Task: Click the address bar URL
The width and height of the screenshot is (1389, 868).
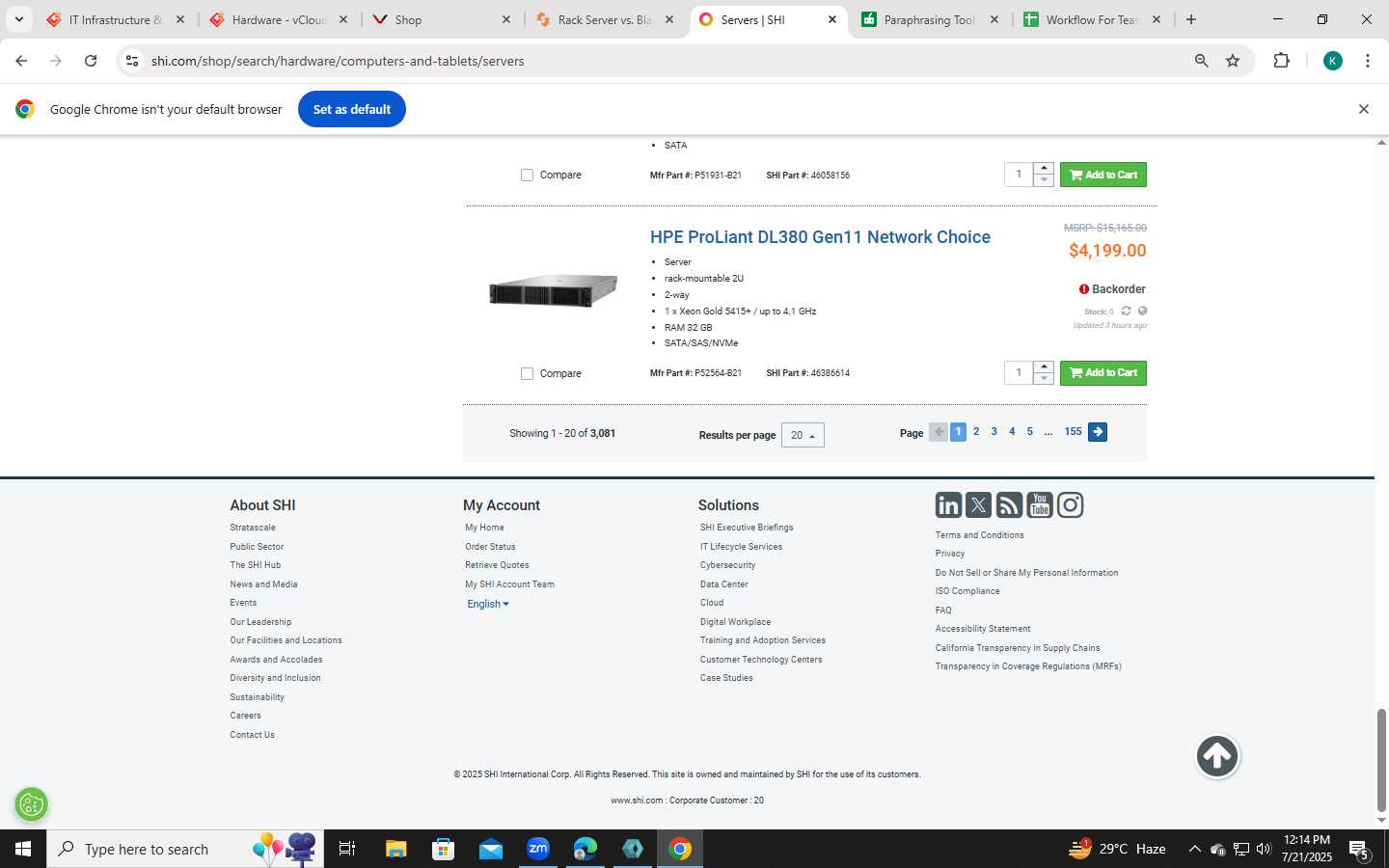Action: coord(338,61)
